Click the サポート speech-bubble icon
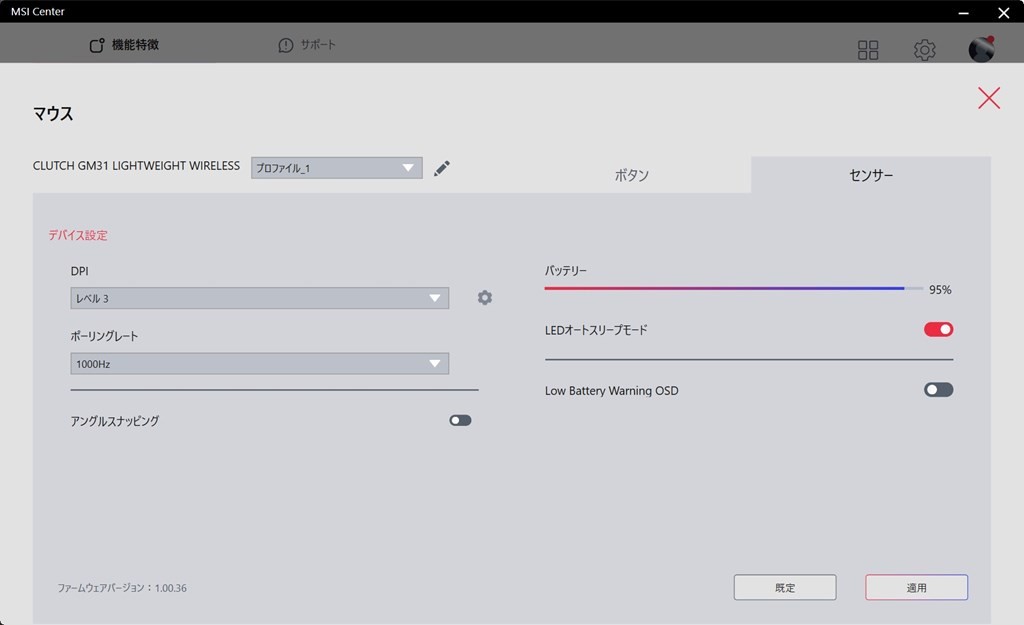This screenshot has height=625, width=1024. 285,45
